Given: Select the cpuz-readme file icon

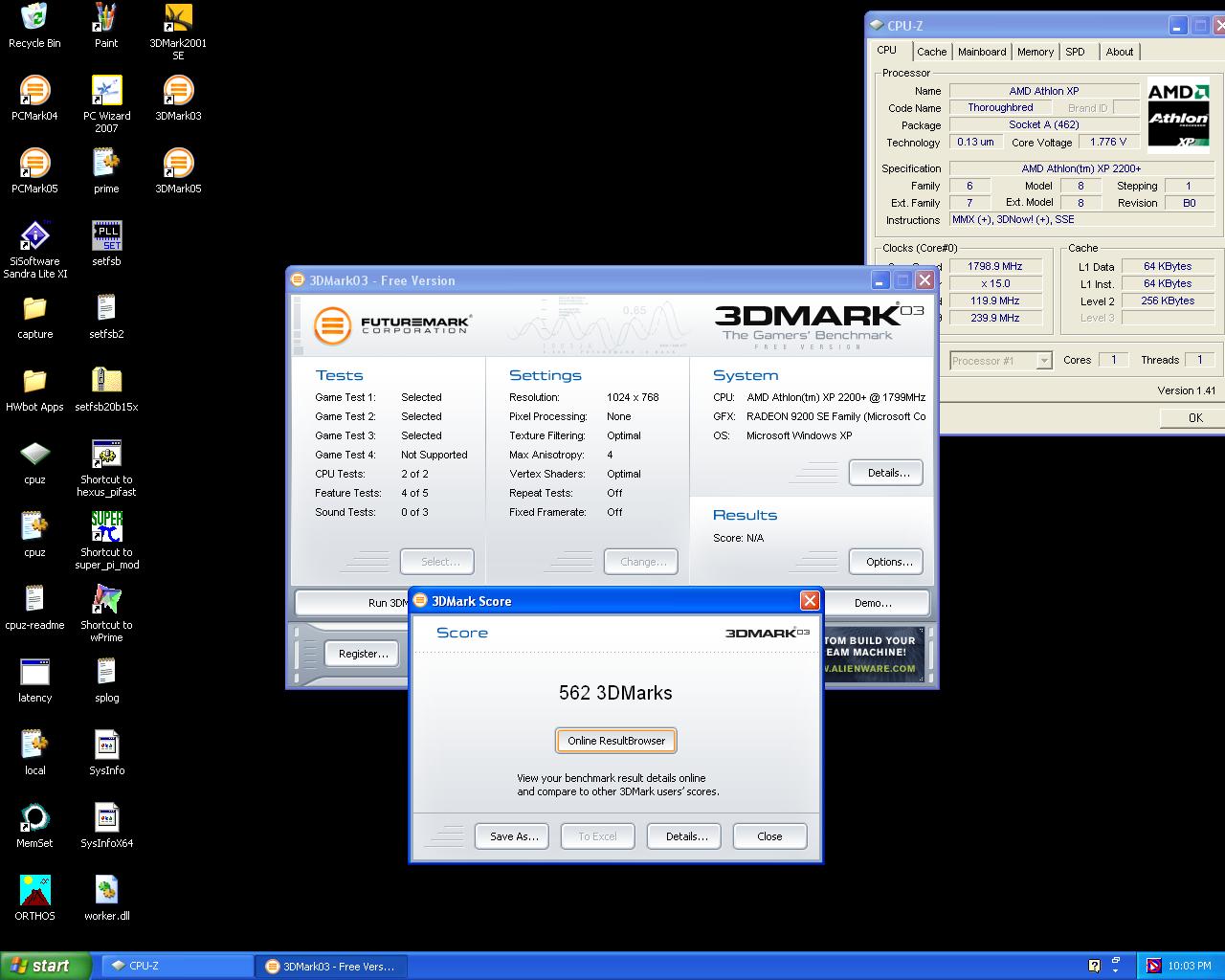Looking at the screenshot, I should coord(34,608).
